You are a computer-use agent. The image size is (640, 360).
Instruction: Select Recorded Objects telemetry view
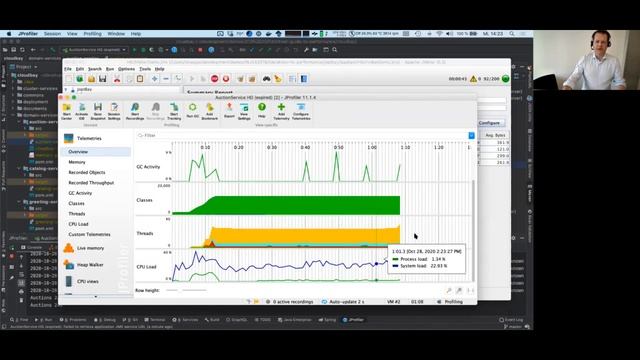click(87, 172)
